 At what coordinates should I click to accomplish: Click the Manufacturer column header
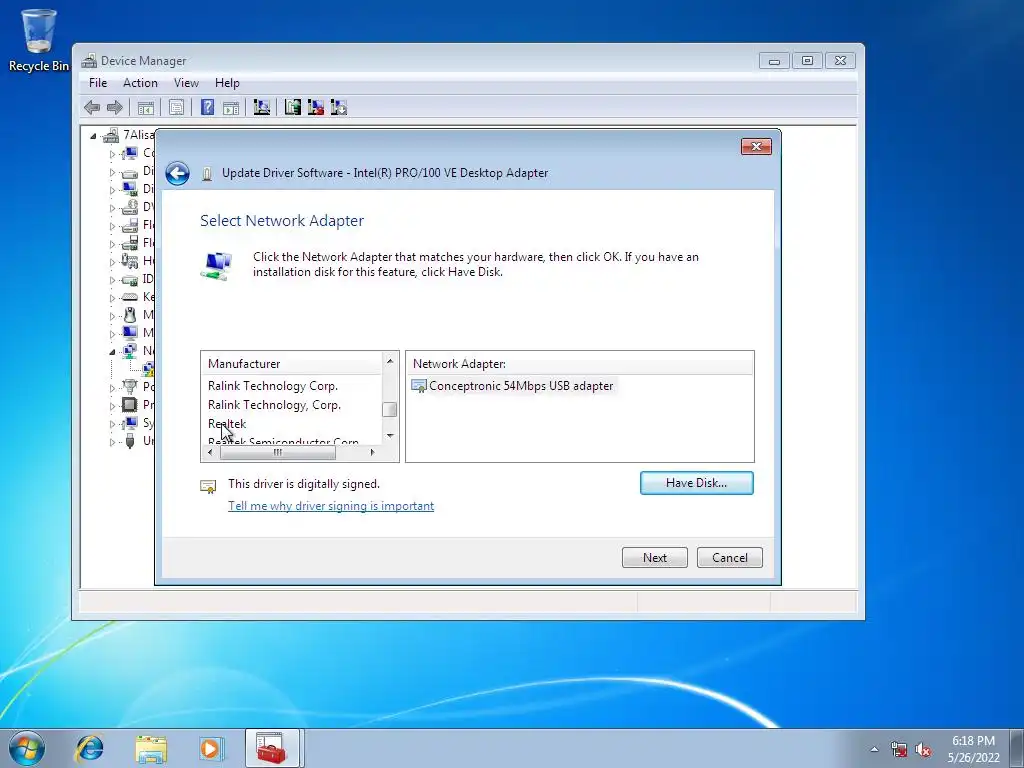click(x=291, y=364)
